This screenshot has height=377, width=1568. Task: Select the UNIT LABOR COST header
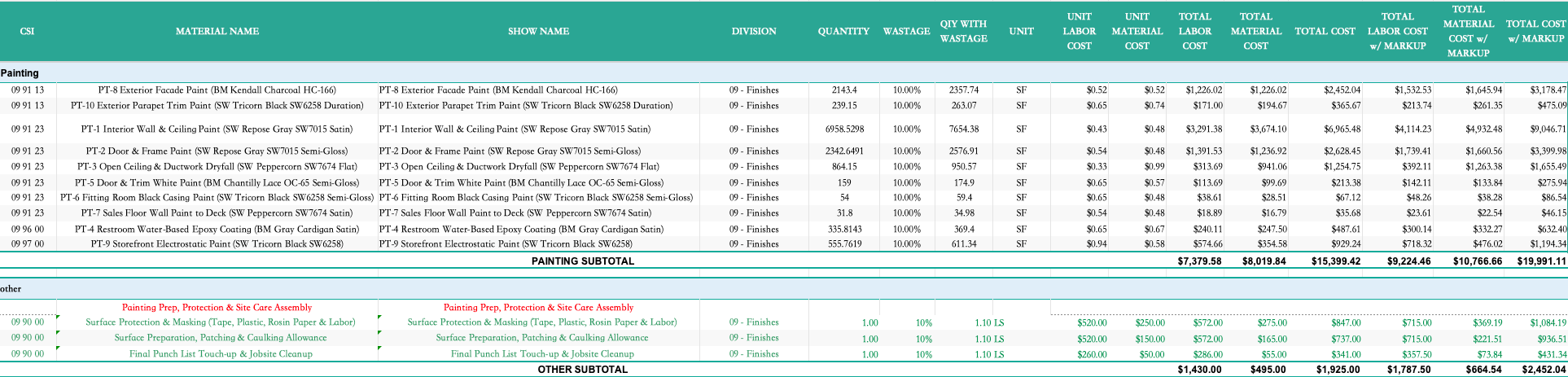[1079, 31]
